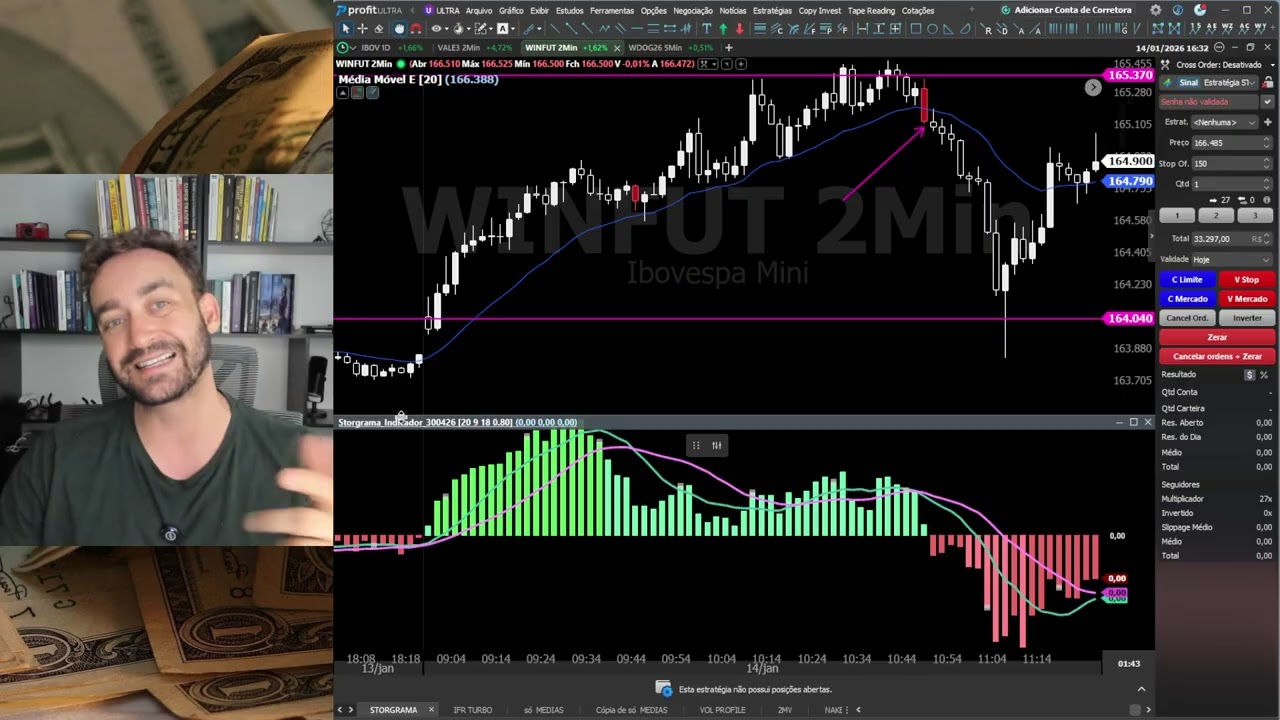Viewport: 1280px width, 720px height.
Task: Click the green up-arrow marker tool
Action: pos(723,28)
